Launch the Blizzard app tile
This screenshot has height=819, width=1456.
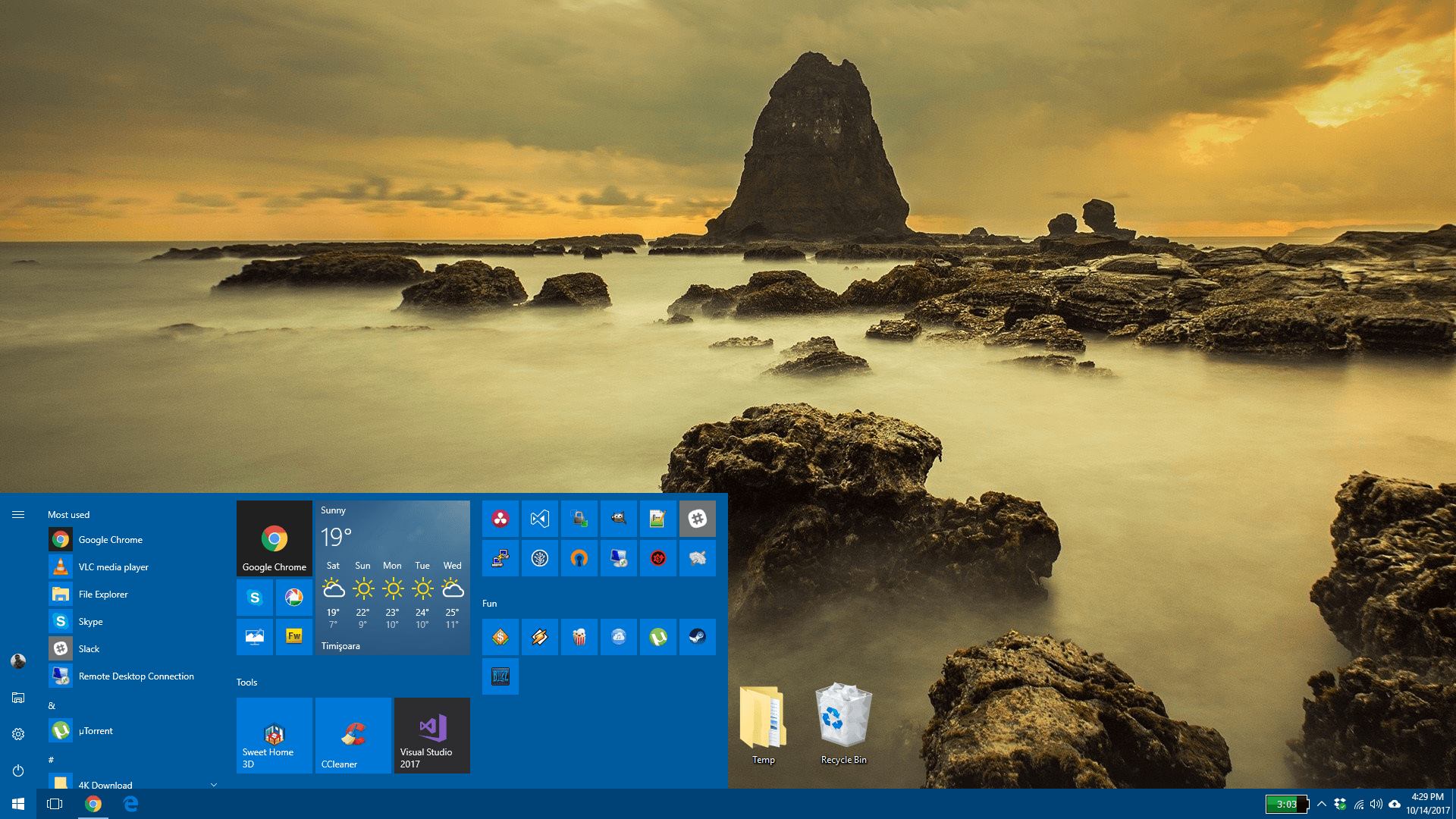pos(500,676)
